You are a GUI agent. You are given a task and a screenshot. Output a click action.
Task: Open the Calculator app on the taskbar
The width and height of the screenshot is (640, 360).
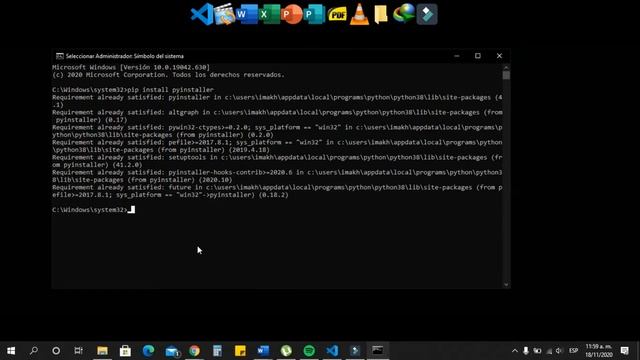pos(217,351)
